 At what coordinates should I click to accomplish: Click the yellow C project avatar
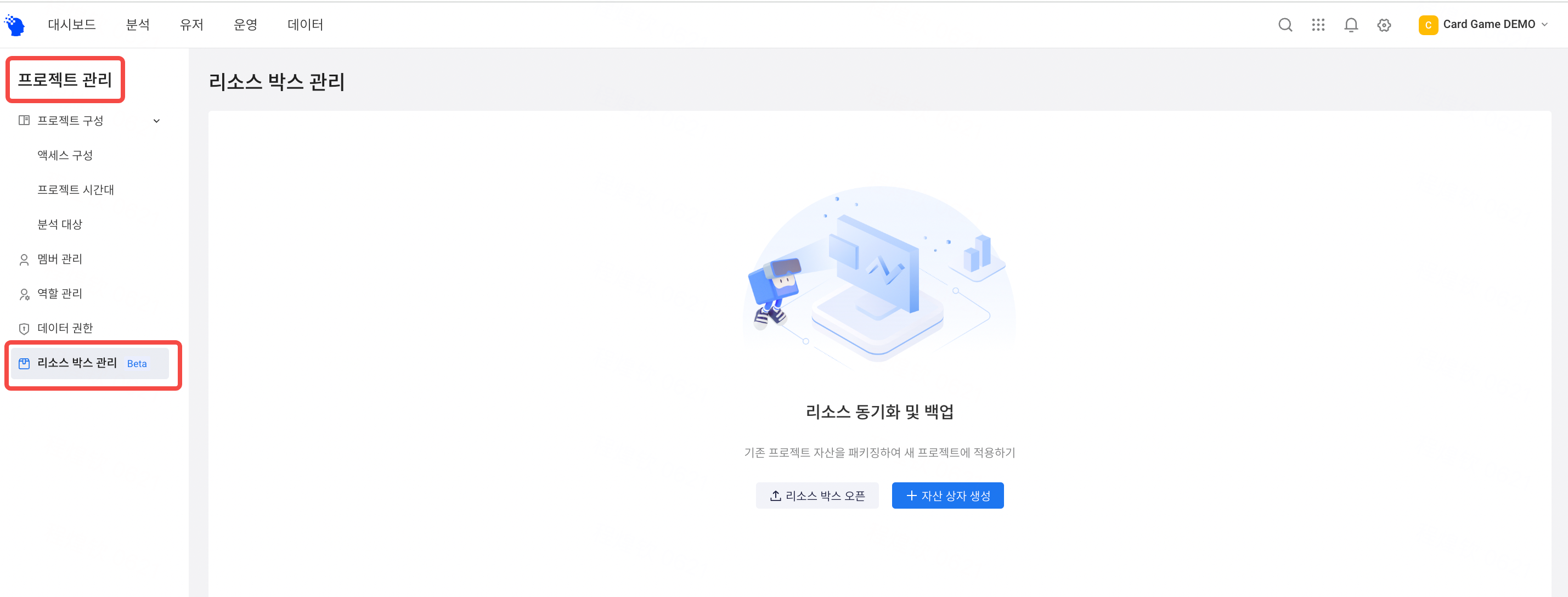pyautogui.click(x=1428, y=25)
